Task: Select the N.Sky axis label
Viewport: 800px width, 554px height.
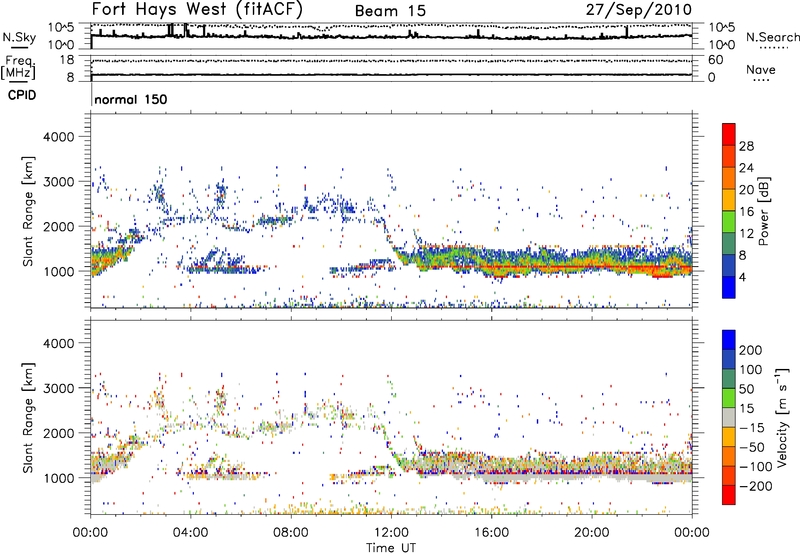Action: click(x=19, y=37)
